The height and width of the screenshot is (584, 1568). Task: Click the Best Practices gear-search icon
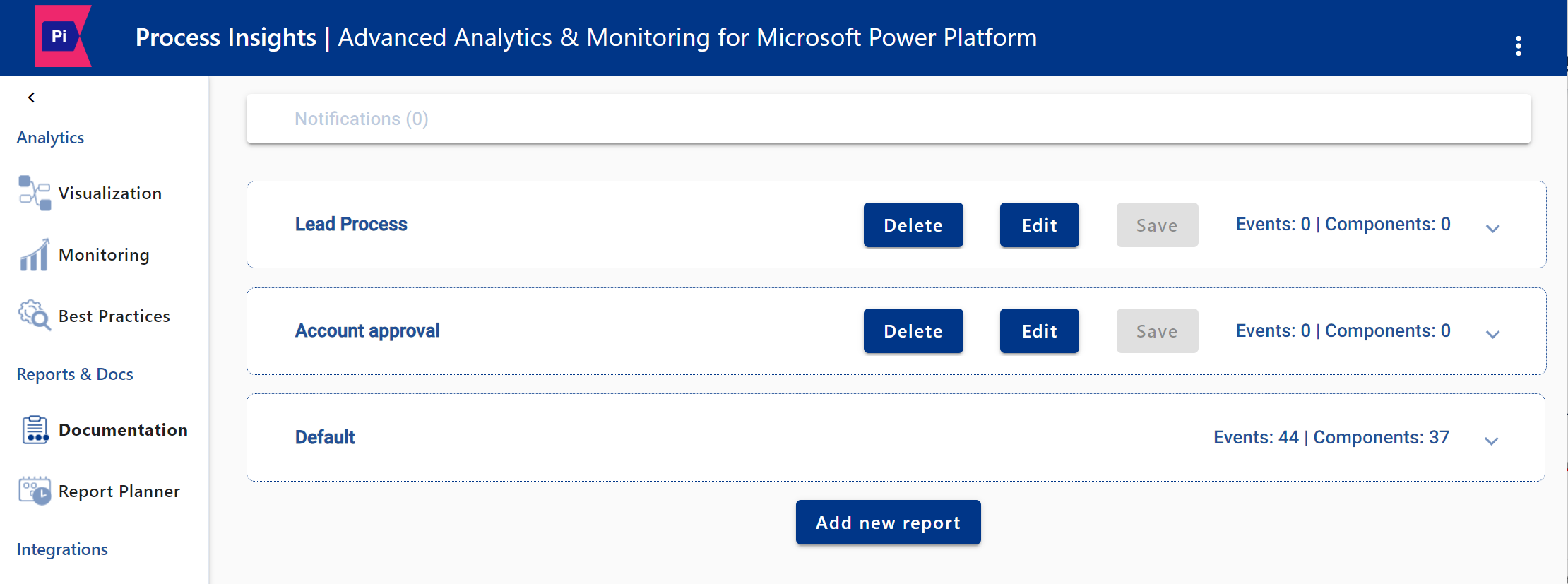(x=35, y=316)
